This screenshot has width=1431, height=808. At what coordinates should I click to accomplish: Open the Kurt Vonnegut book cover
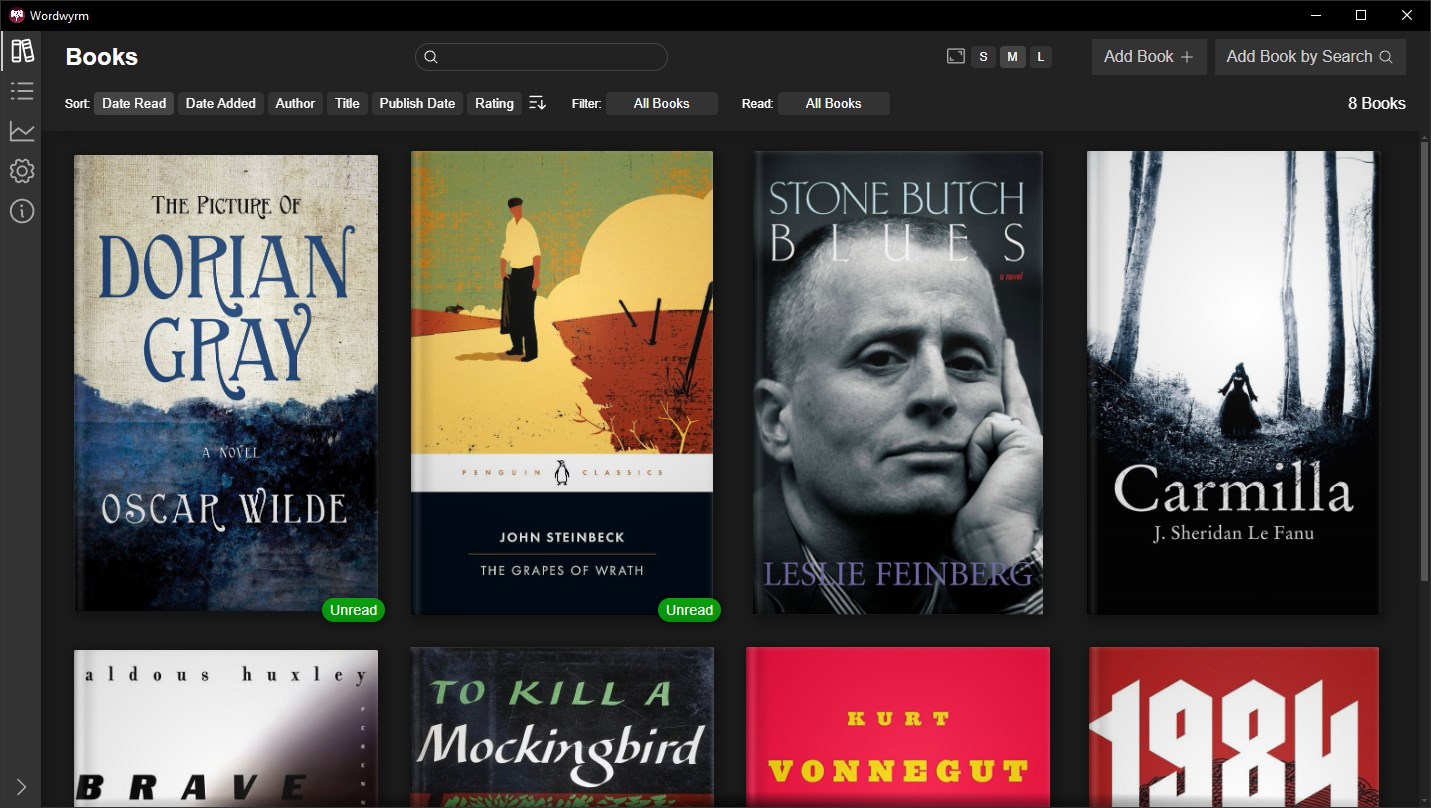pyautogui.click(x=898, y=727)
